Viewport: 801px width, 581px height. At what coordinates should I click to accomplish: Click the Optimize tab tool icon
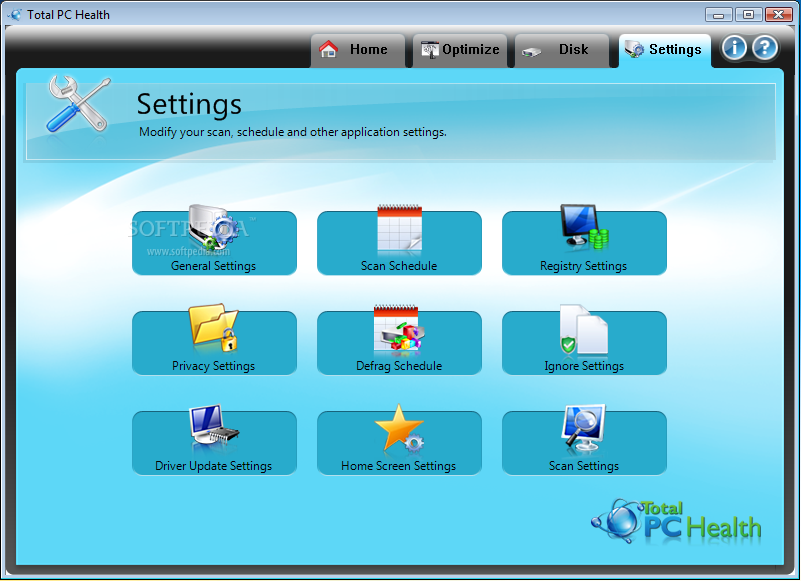pos(430,50)
